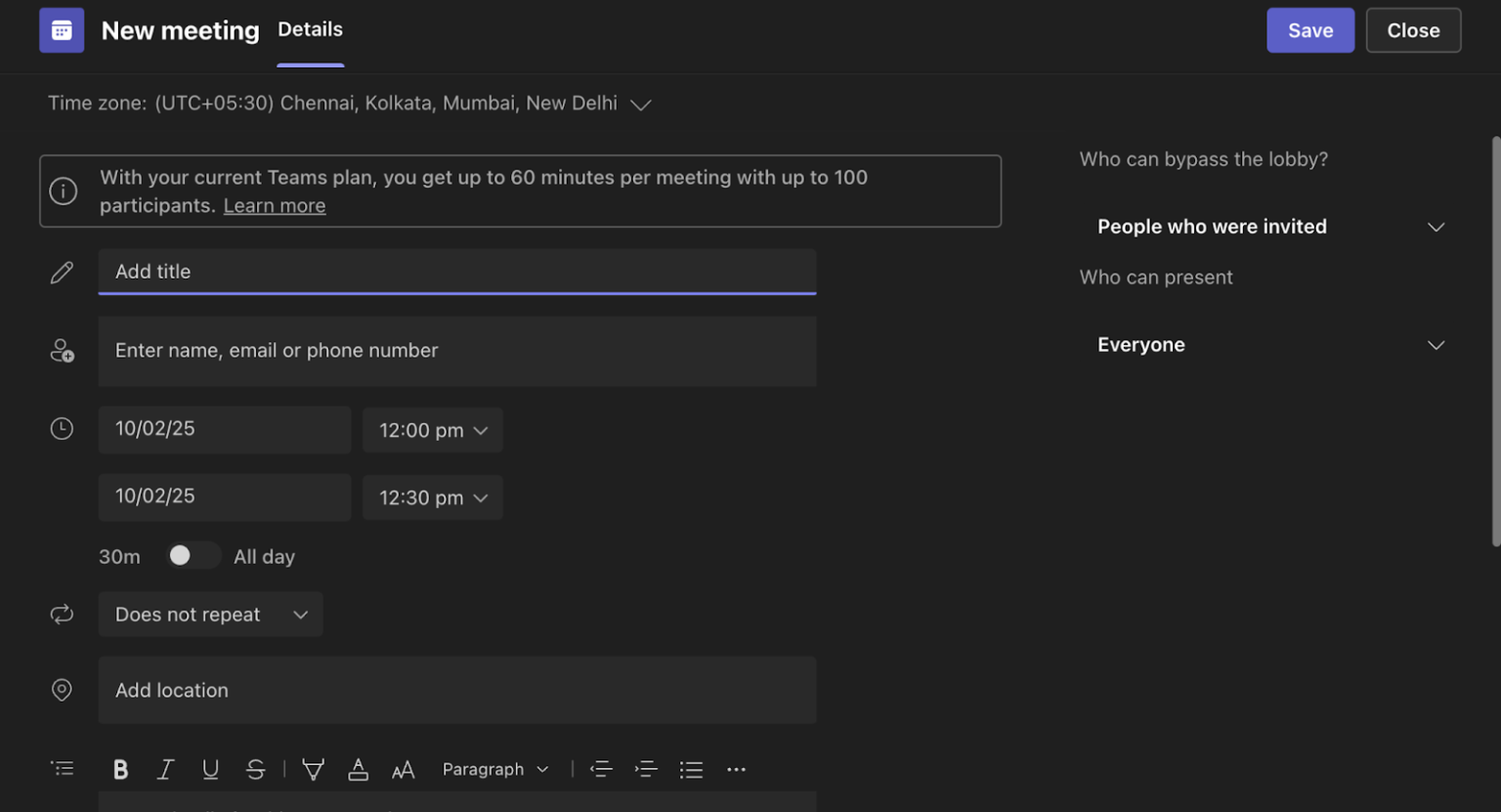The width and height of the screenshot is (1501, 812).
Task: Apply bold formatting to description text
Action: (x=120, y=769)
